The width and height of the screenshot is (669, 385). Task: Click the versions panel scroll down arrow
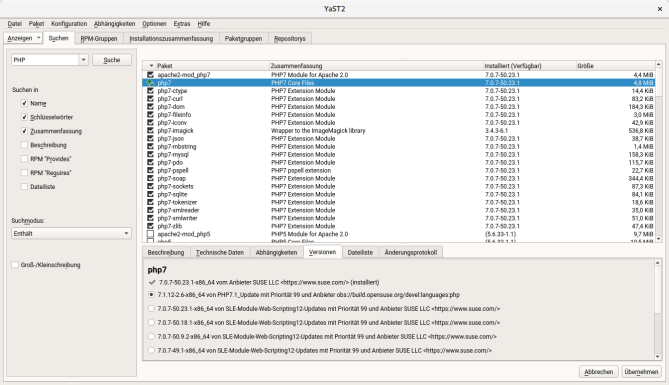(657, 357)
